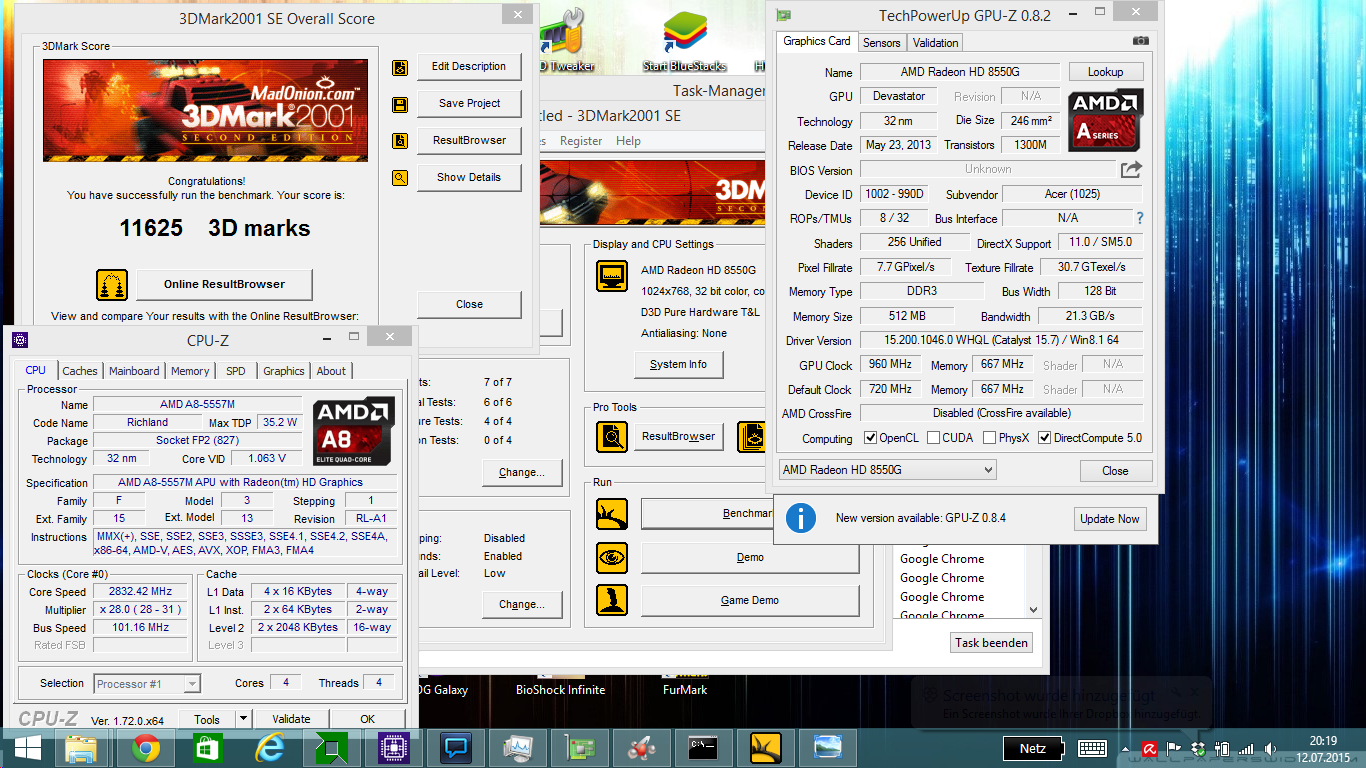The height and width of the screenshot is (768, 1366).
Task: Click the Game Demo button
Action: [750, 600]
